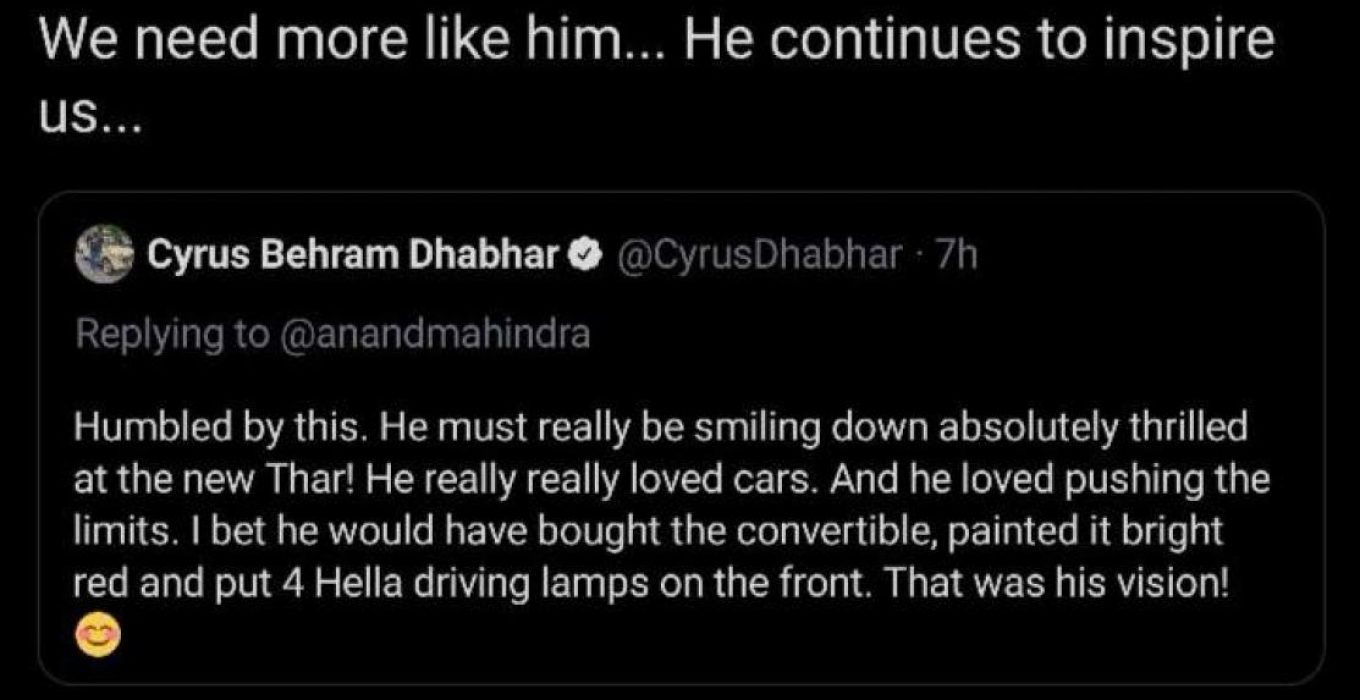Click the smiling emoji ending the tweet

click(97, 634)
